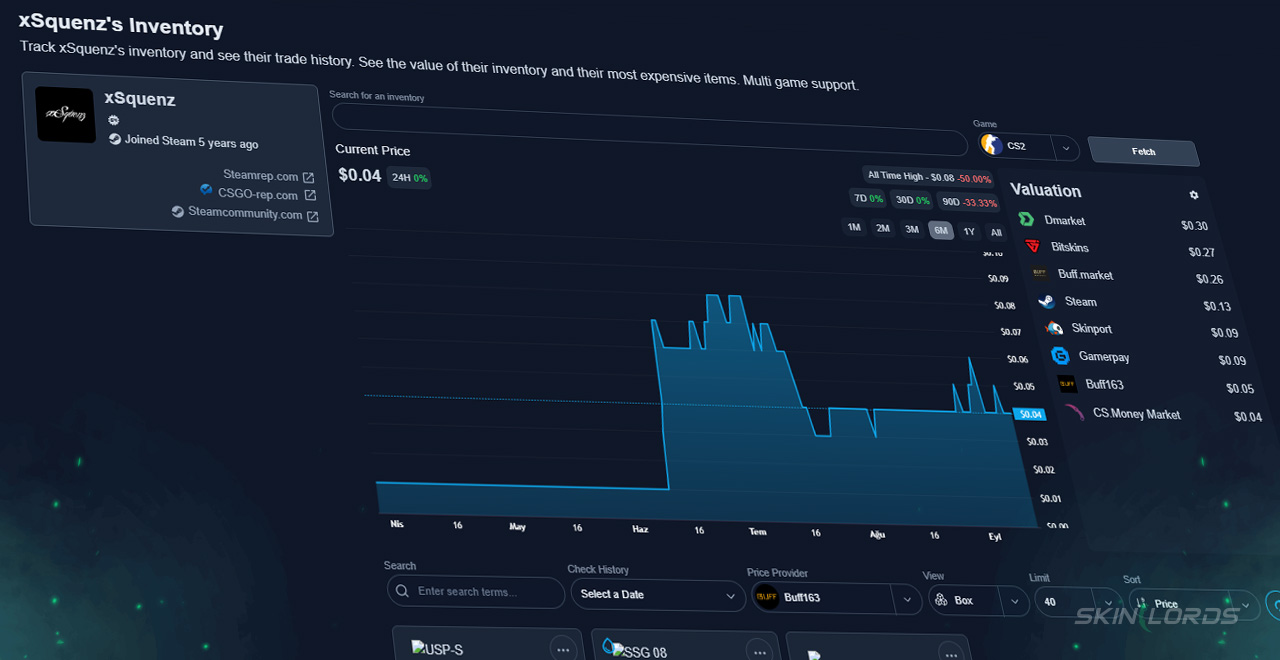Click the Bitskins logo icon
Viewport: 1280px width, 660px height.
coord(1032,246)
